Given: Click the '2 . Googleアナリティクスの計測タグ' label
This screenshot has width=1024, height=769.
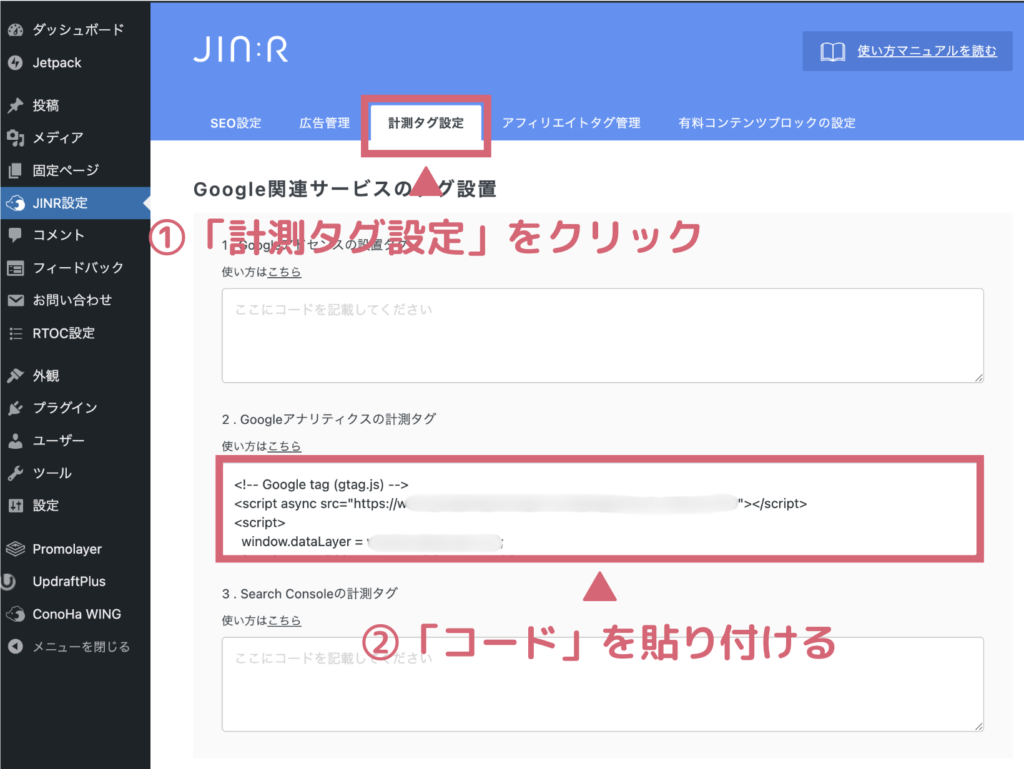Looking at the screenshot, I should (328, 419).
